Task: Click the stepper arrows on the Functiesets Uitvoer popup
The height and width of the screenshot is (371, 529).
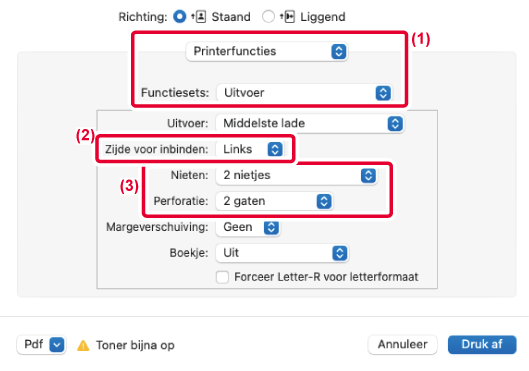Action: coord(383,93)
